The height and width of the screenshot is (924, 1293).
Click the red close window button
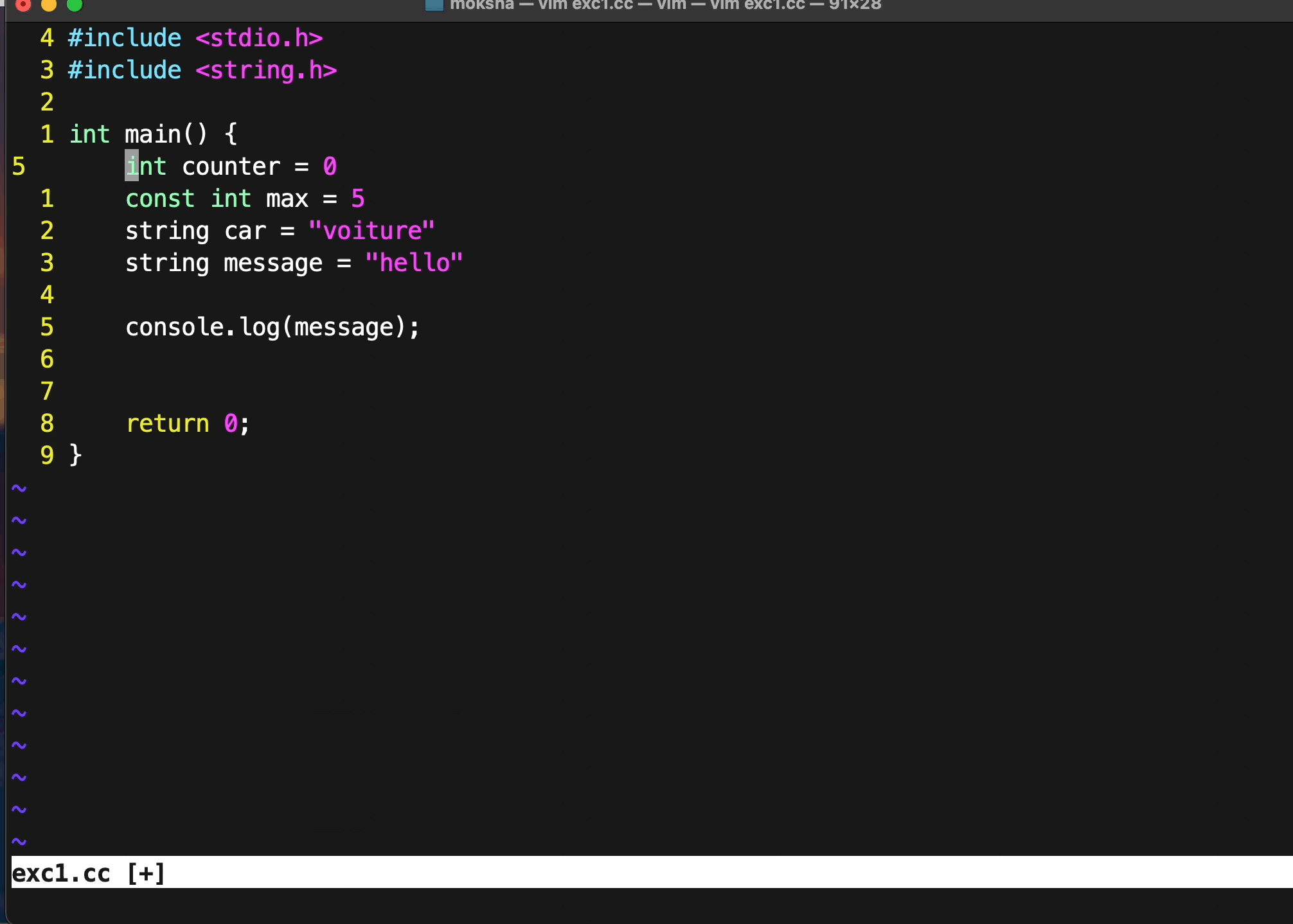point(23,5)
